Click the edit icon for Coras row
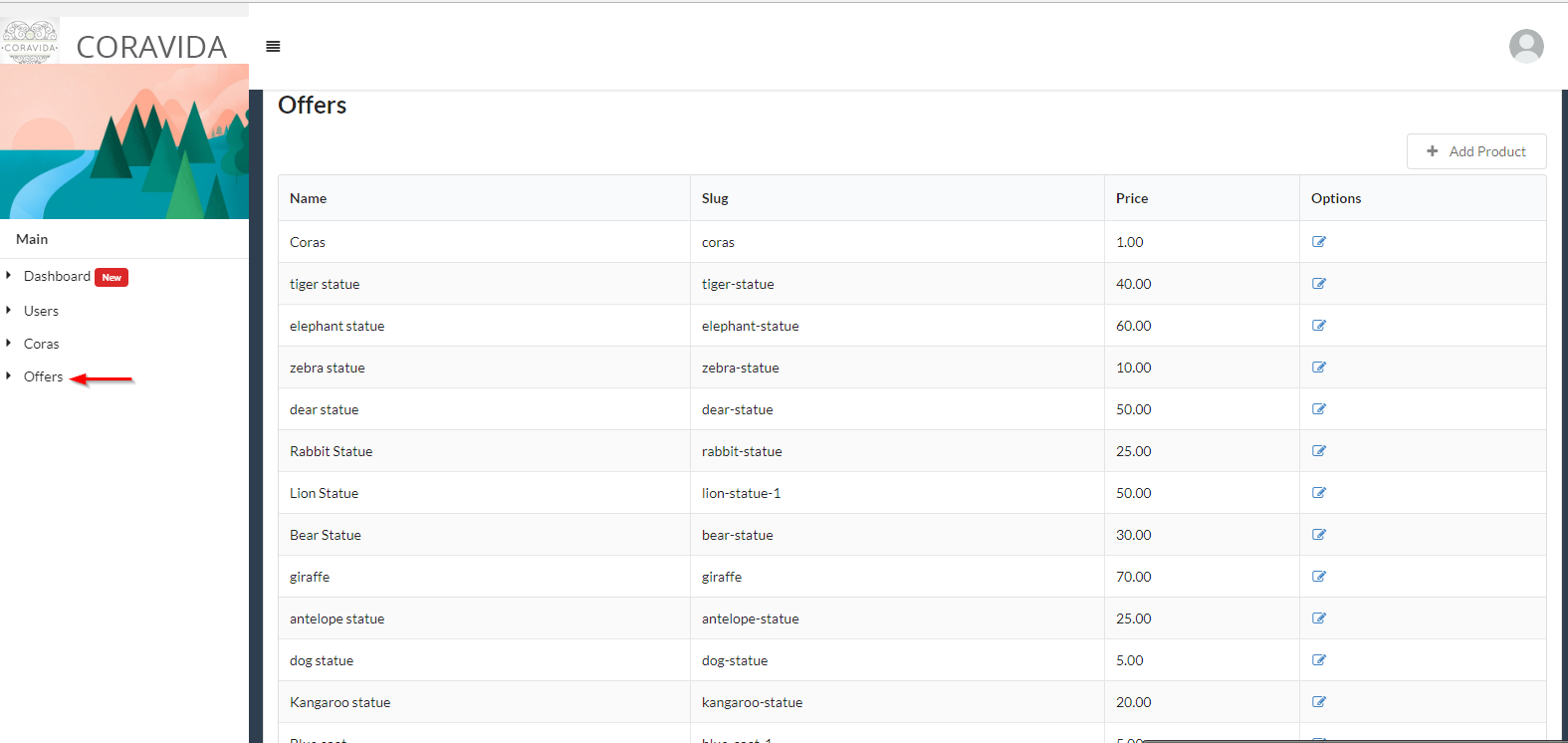This screenshot has height=743, width=1568. pyautogui.click(x=1319, y=242)
